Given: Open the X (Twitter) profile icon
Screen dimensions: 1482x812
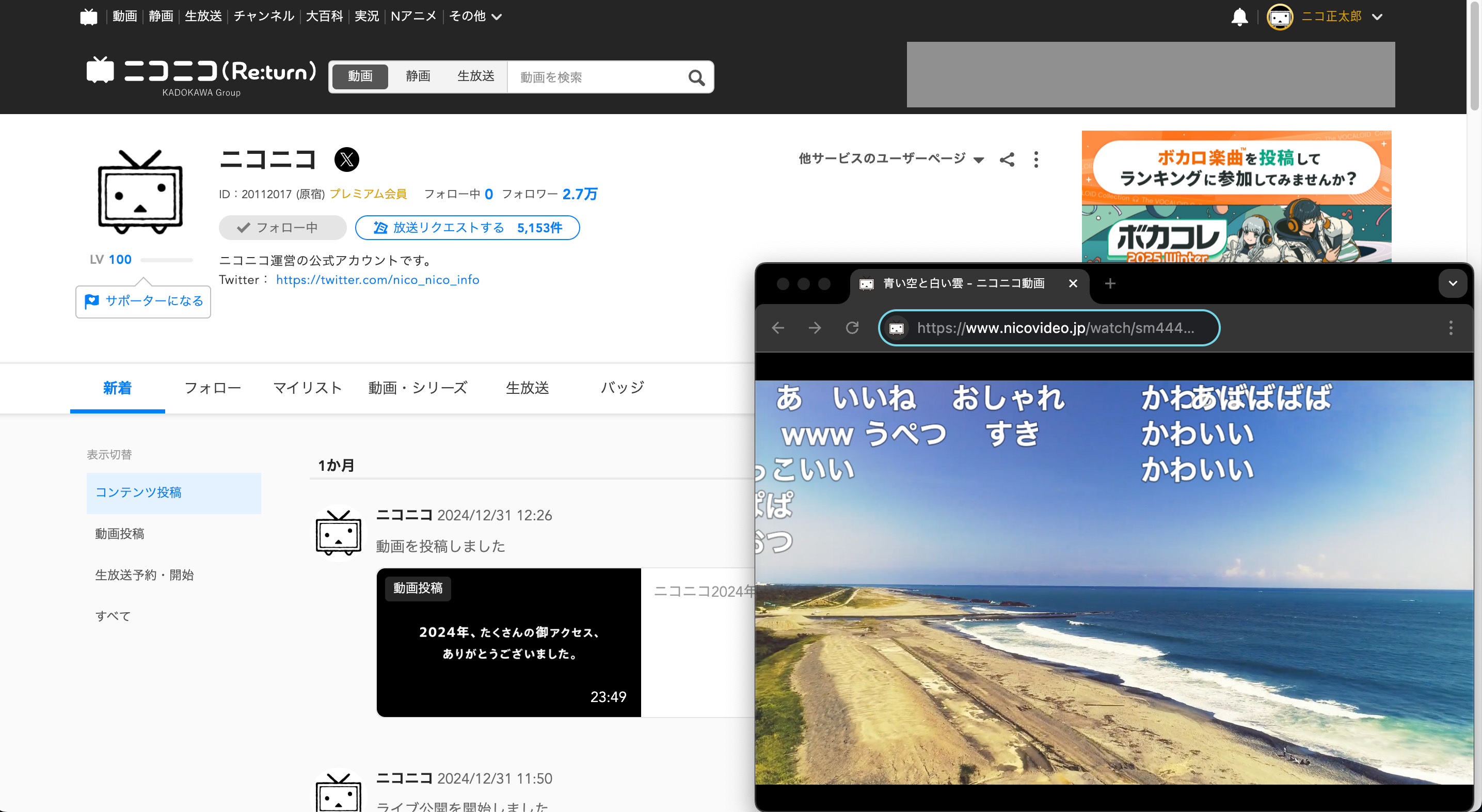Looking at the screenshot, I should click(346, 160).
